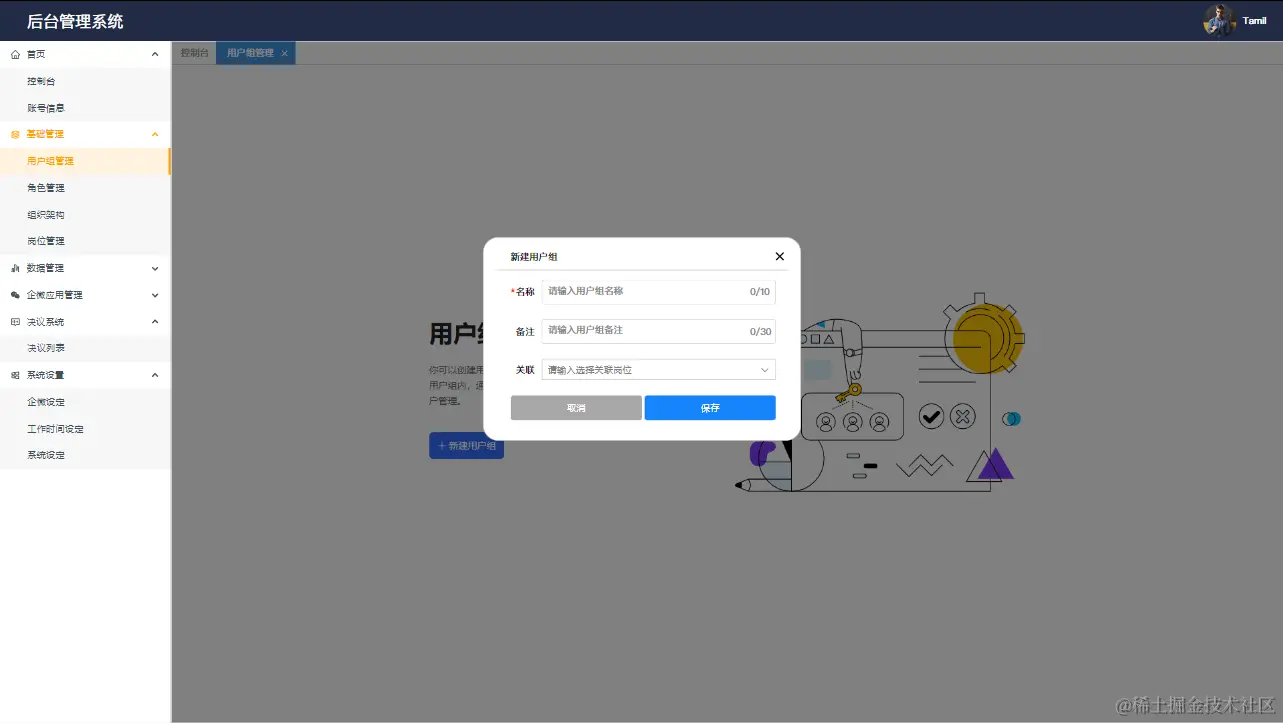Collapse the 首页 menu group chevron
1283x723 pixels.
pos(155,54)
